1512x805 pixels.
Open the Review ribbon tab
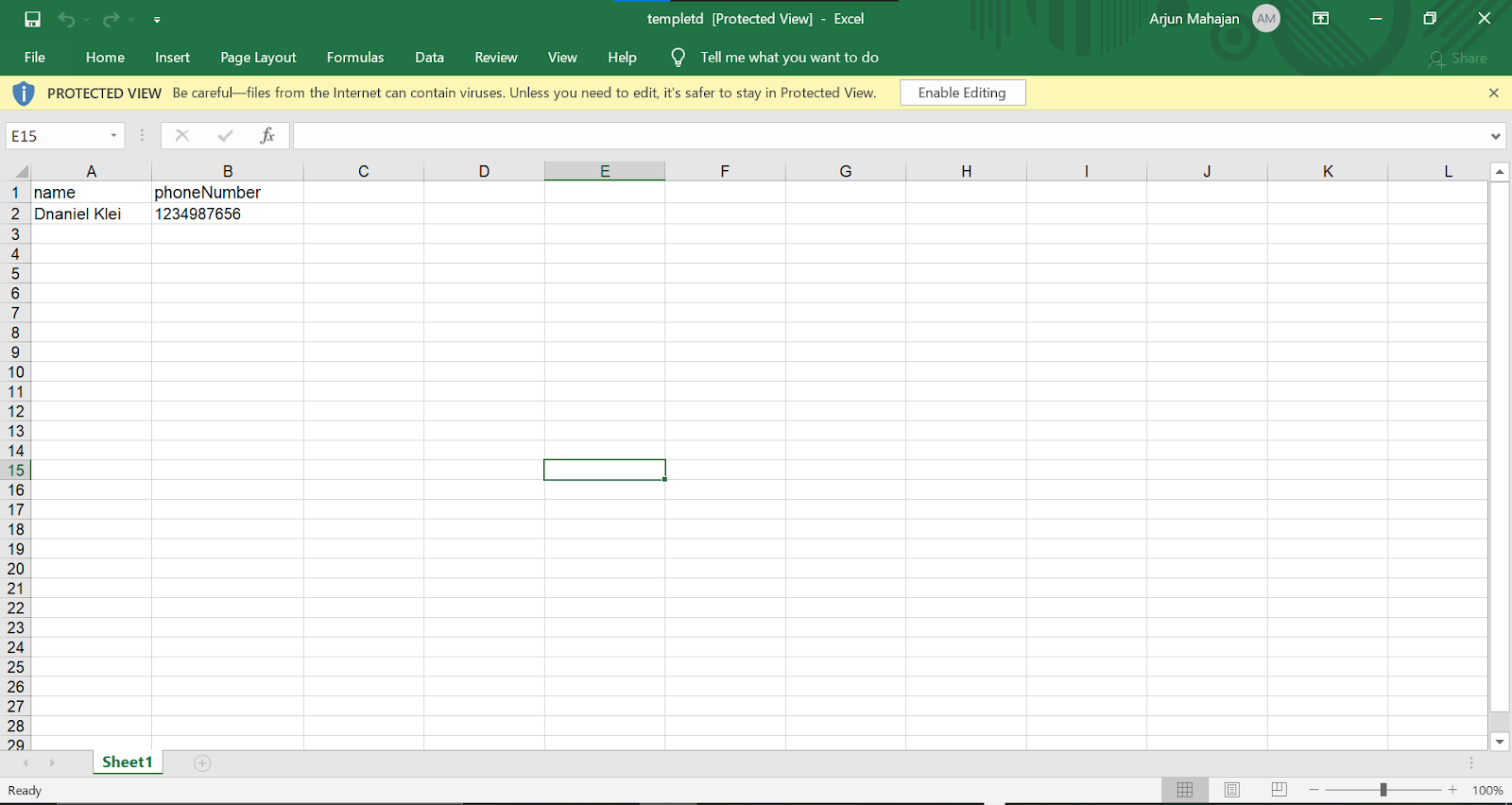tap(496, 58)
